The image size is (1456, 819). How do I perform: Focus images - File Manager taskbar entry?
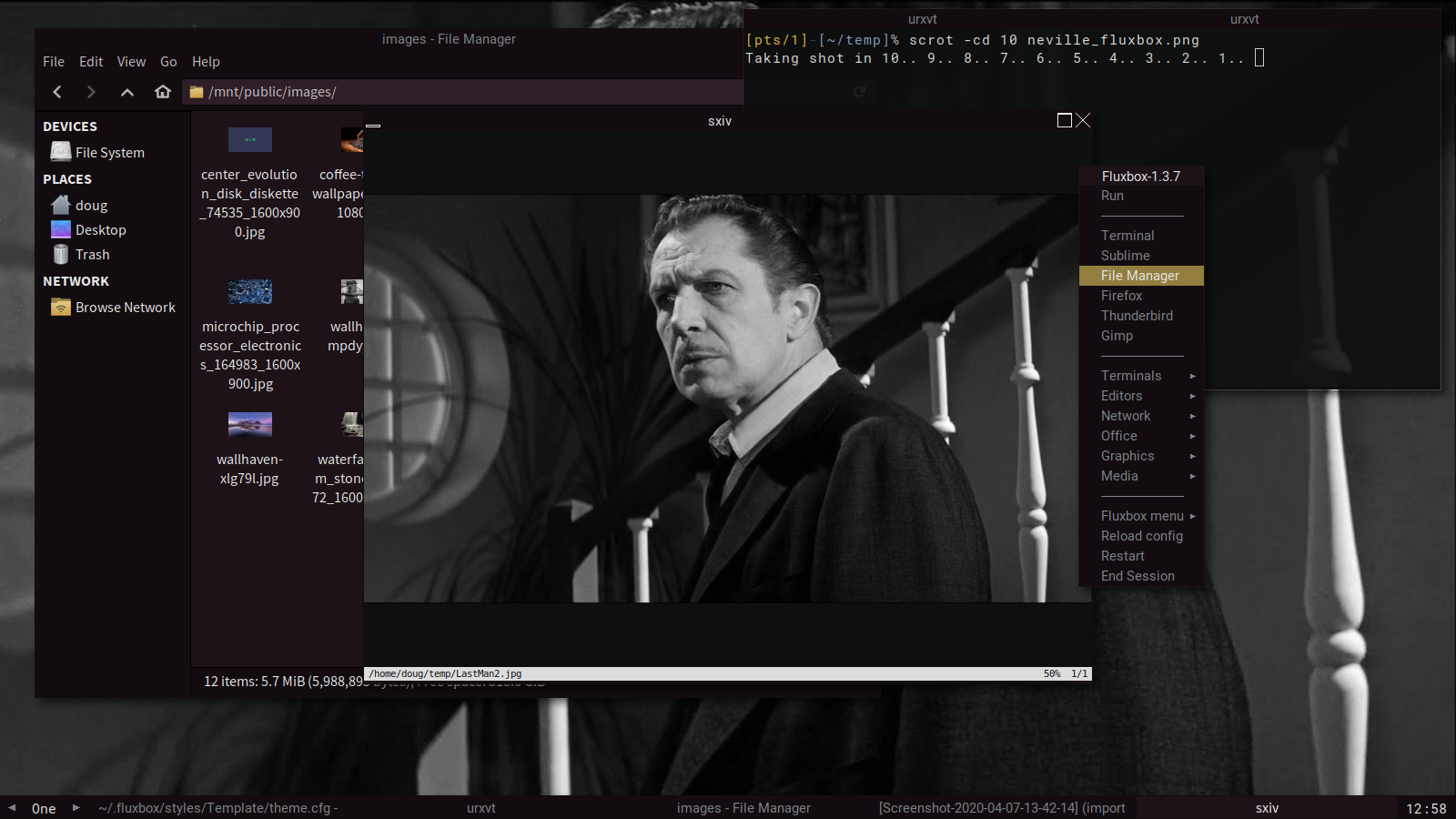pyautogui.click(x=743, y=808)
